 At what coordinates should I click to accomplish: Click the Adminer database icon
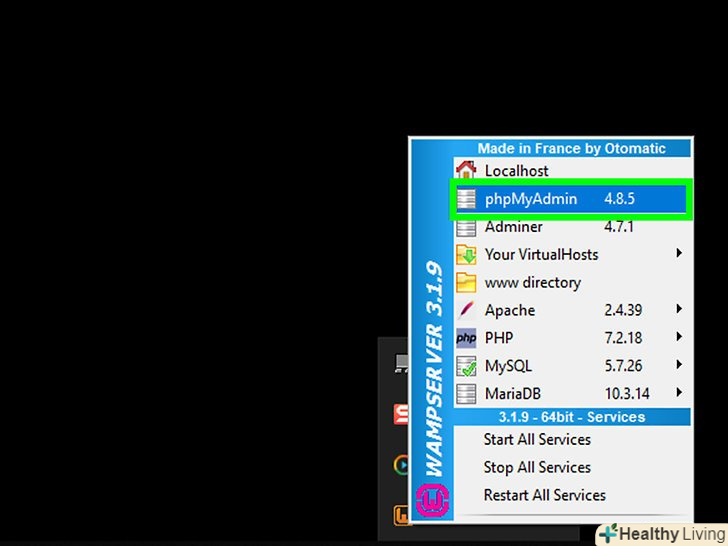point(466,228)
